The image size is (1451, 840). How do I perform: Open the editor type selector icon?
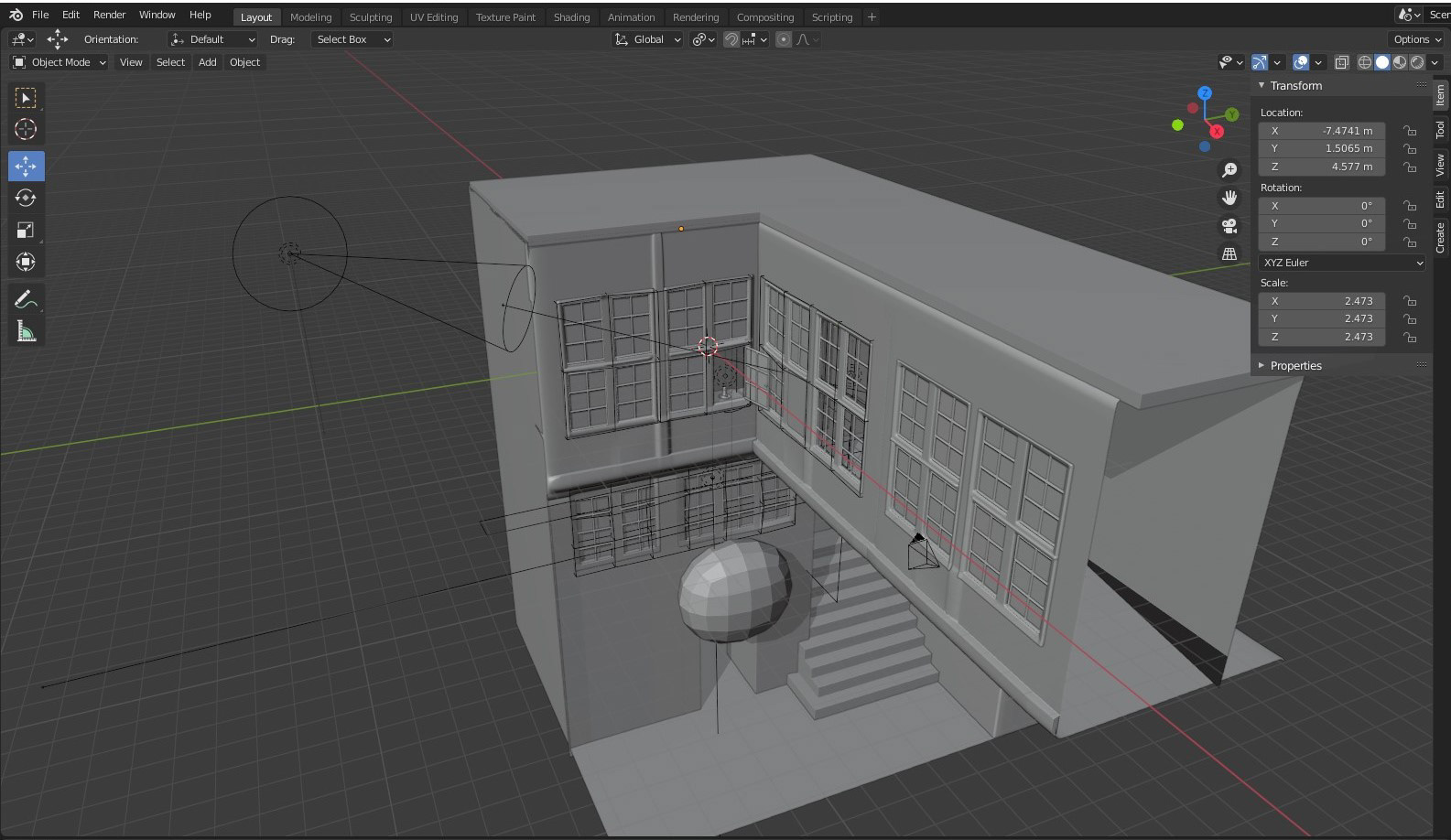(22, 39)
